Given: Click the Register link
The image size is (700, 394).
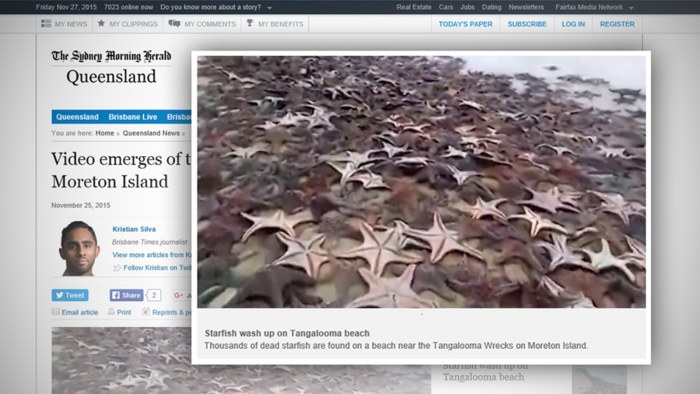Looking at the screenshot, I should 617,24.
